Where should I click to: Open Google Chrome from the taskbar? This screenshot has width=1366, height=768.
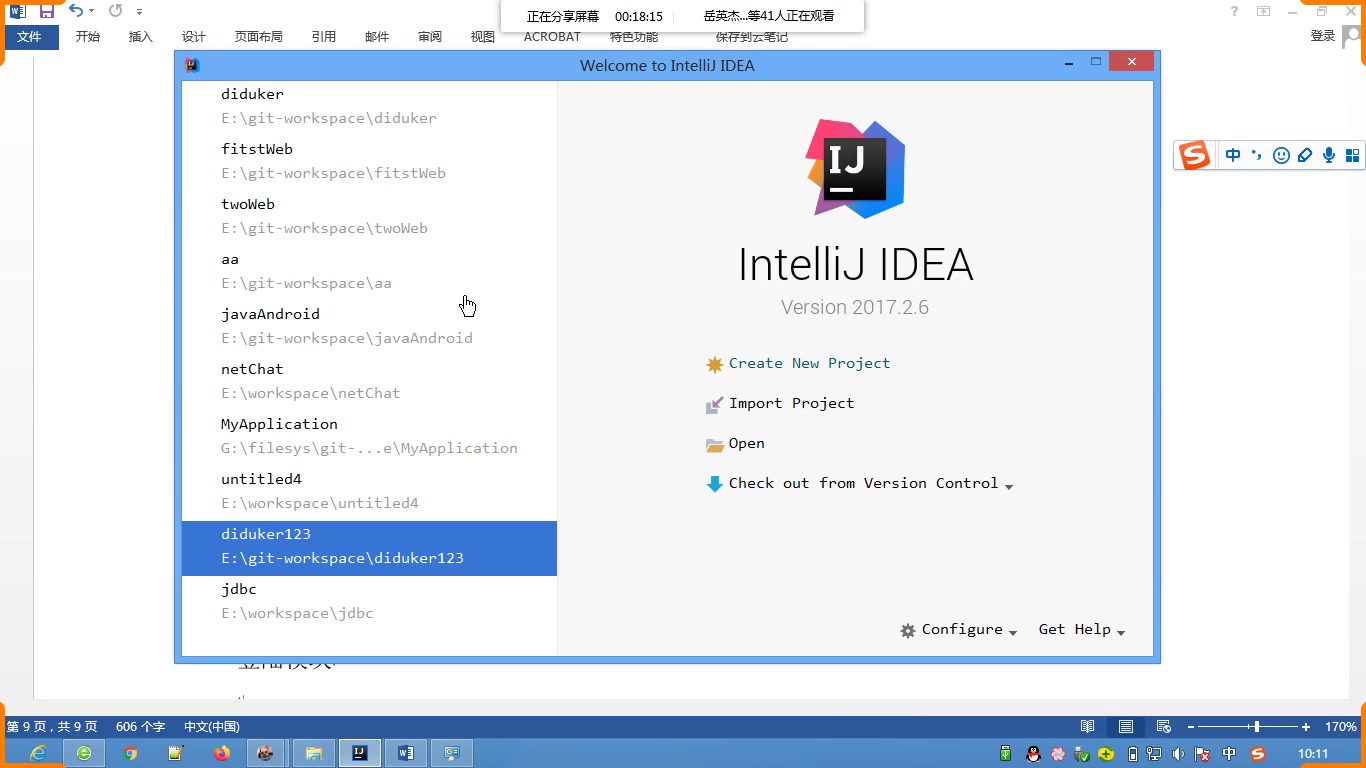pyautogui.click(x=131, y=753)
